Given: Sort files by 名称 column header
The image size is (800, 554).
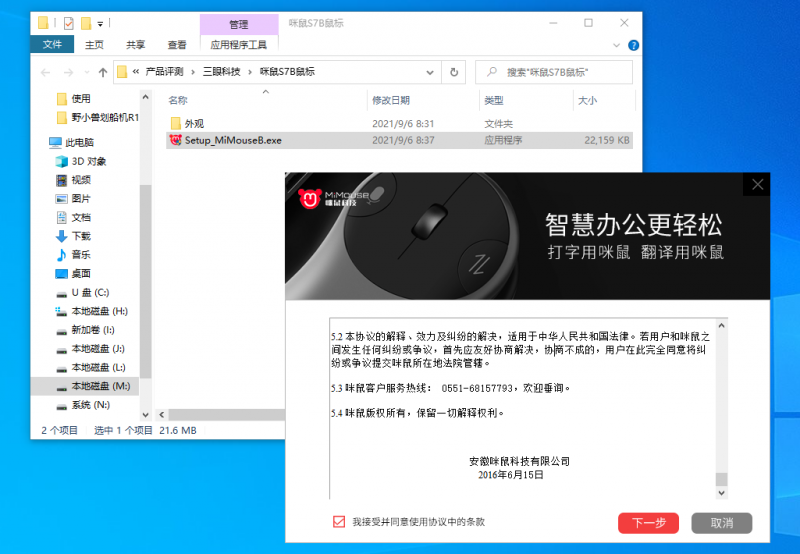Looking at the screenshot, I should (178, 100).
